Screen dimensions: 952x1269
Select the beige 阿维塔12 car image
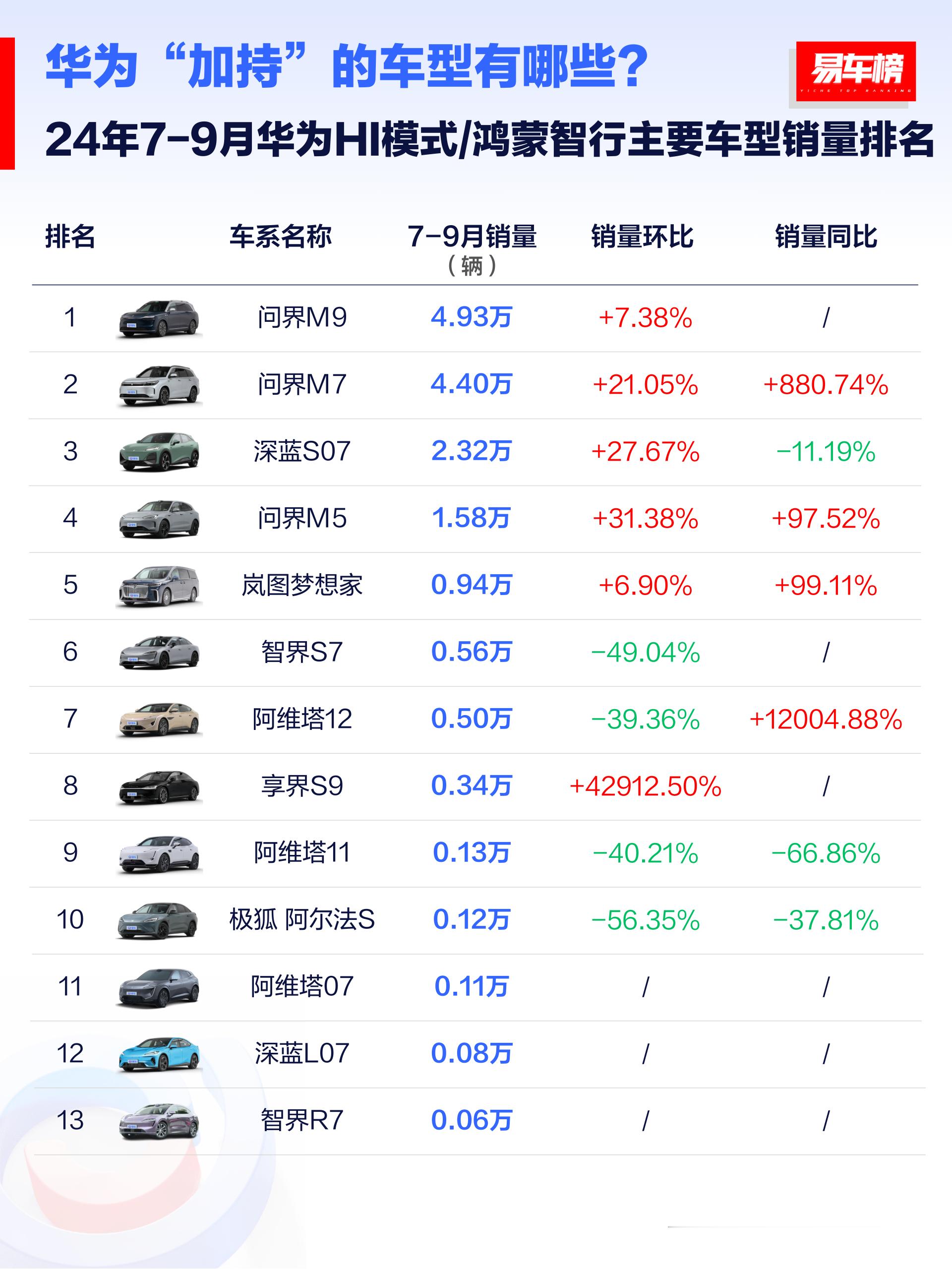click(159, 720)
